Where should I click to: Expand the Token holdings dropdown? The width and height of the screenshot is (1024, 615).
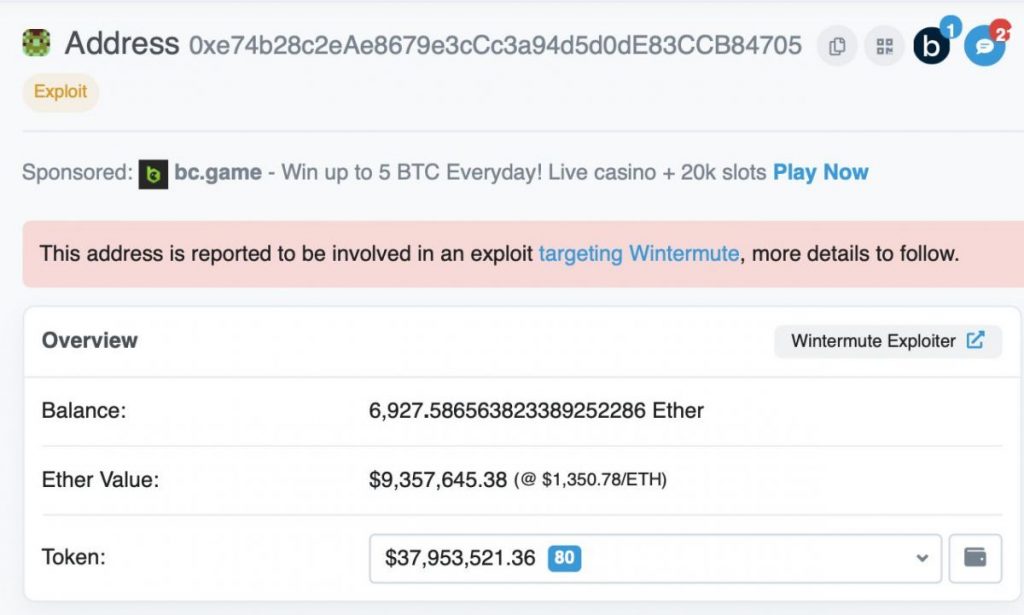click(x=655, y=558)
